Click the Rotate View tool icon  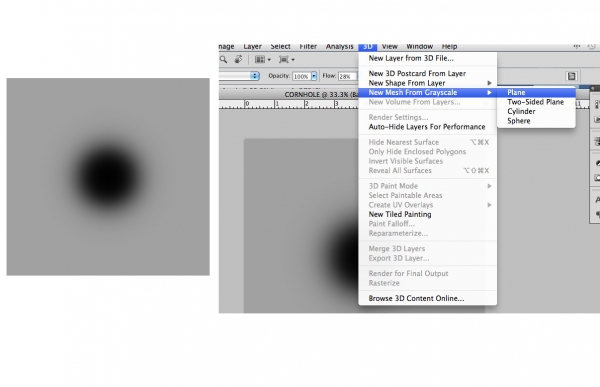point(238,59)
